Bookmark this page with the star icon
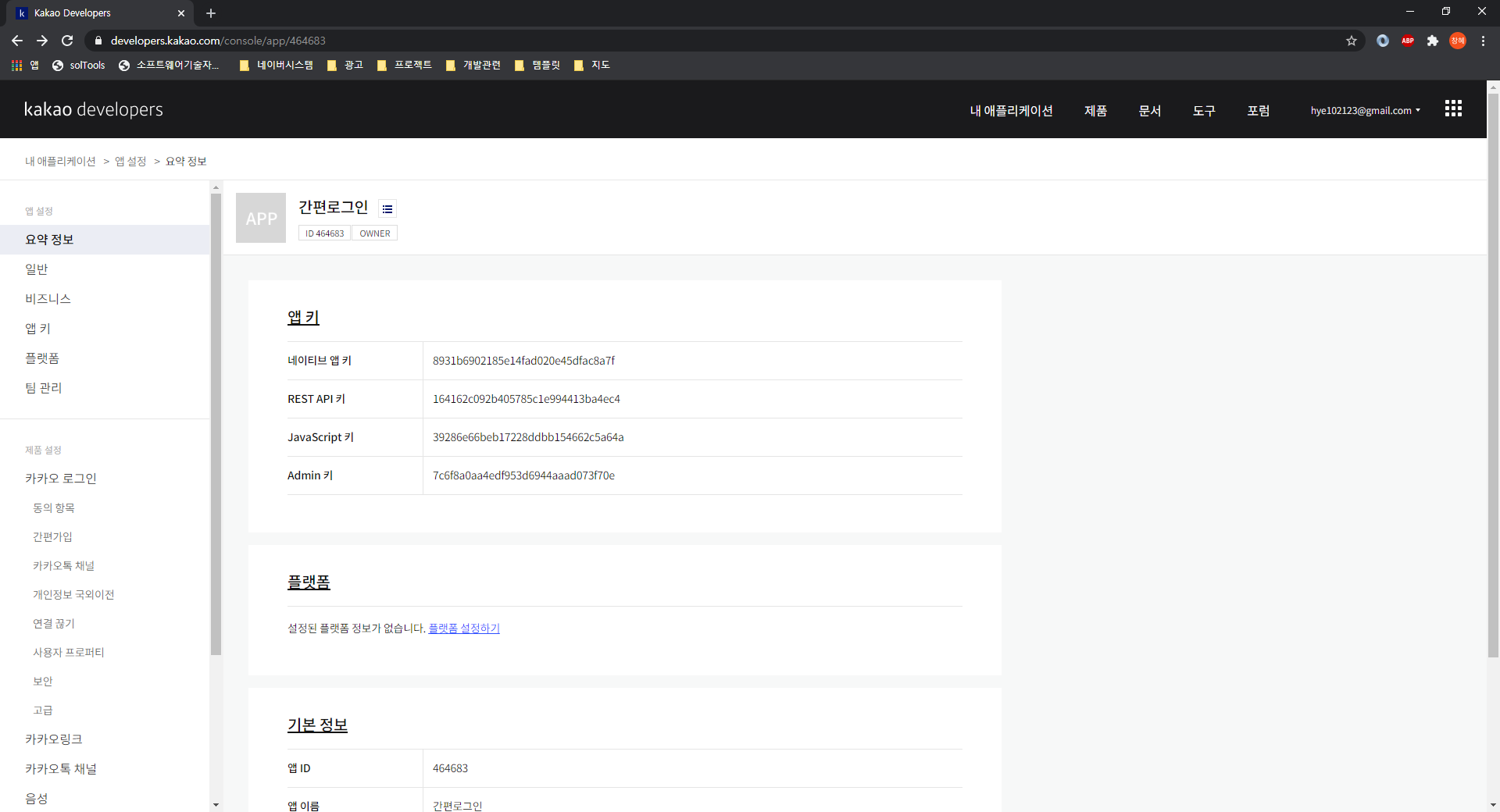The width and height of the screenshot is (1500, 812). [x=1352, y=41]
